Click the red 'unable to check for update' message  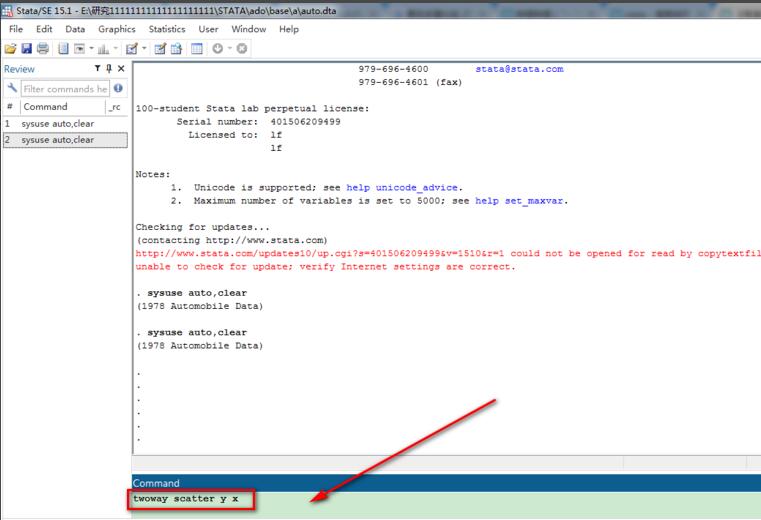pos(325,267)
